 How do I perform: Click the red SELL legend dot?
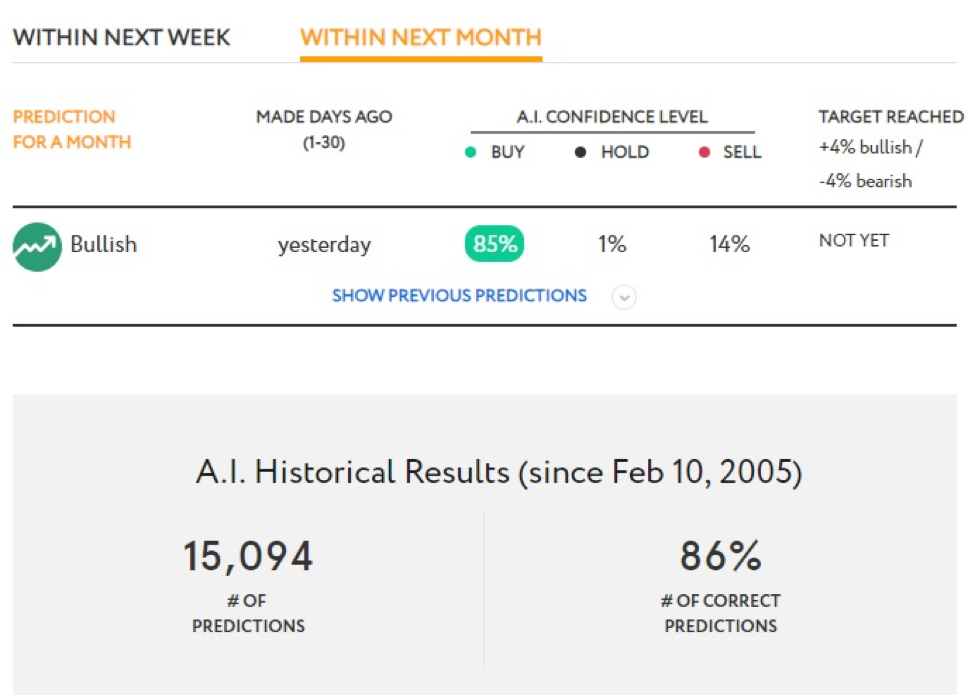coord(704,152)
